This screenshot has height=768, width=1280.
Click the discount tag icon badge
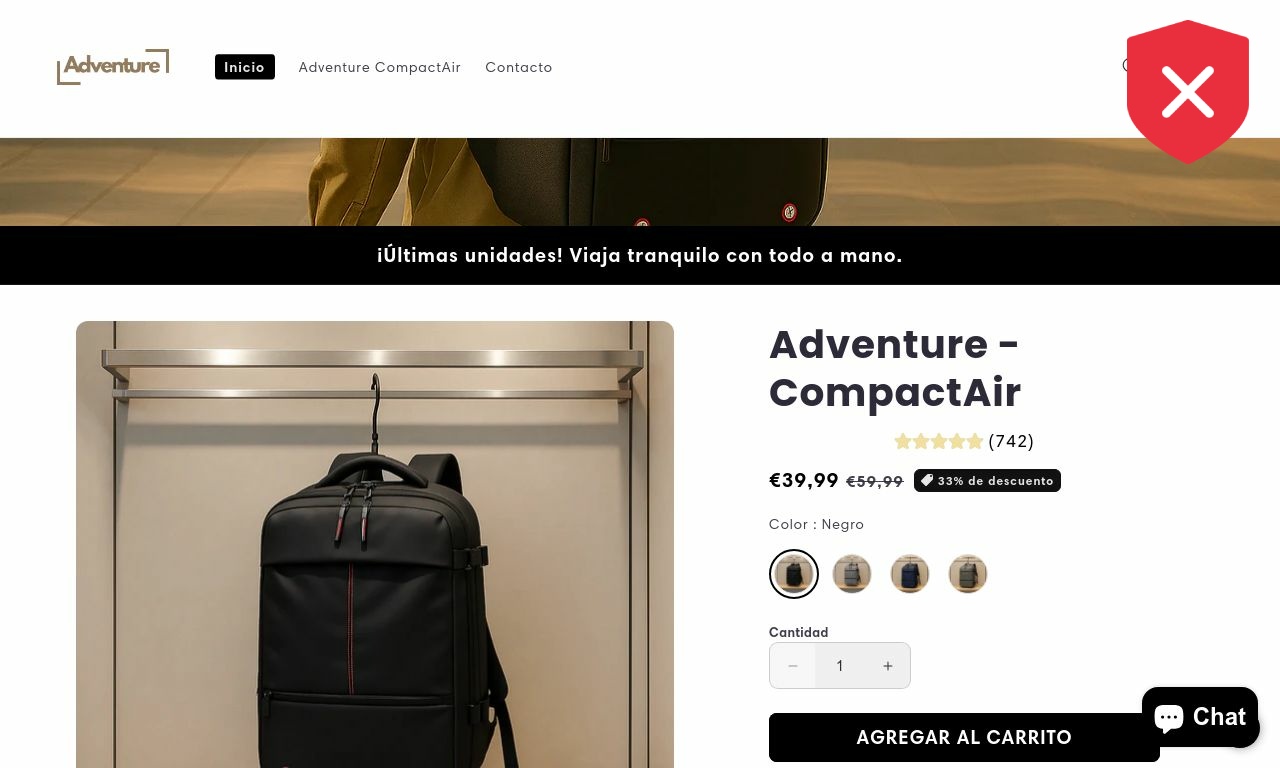point(987,481)
